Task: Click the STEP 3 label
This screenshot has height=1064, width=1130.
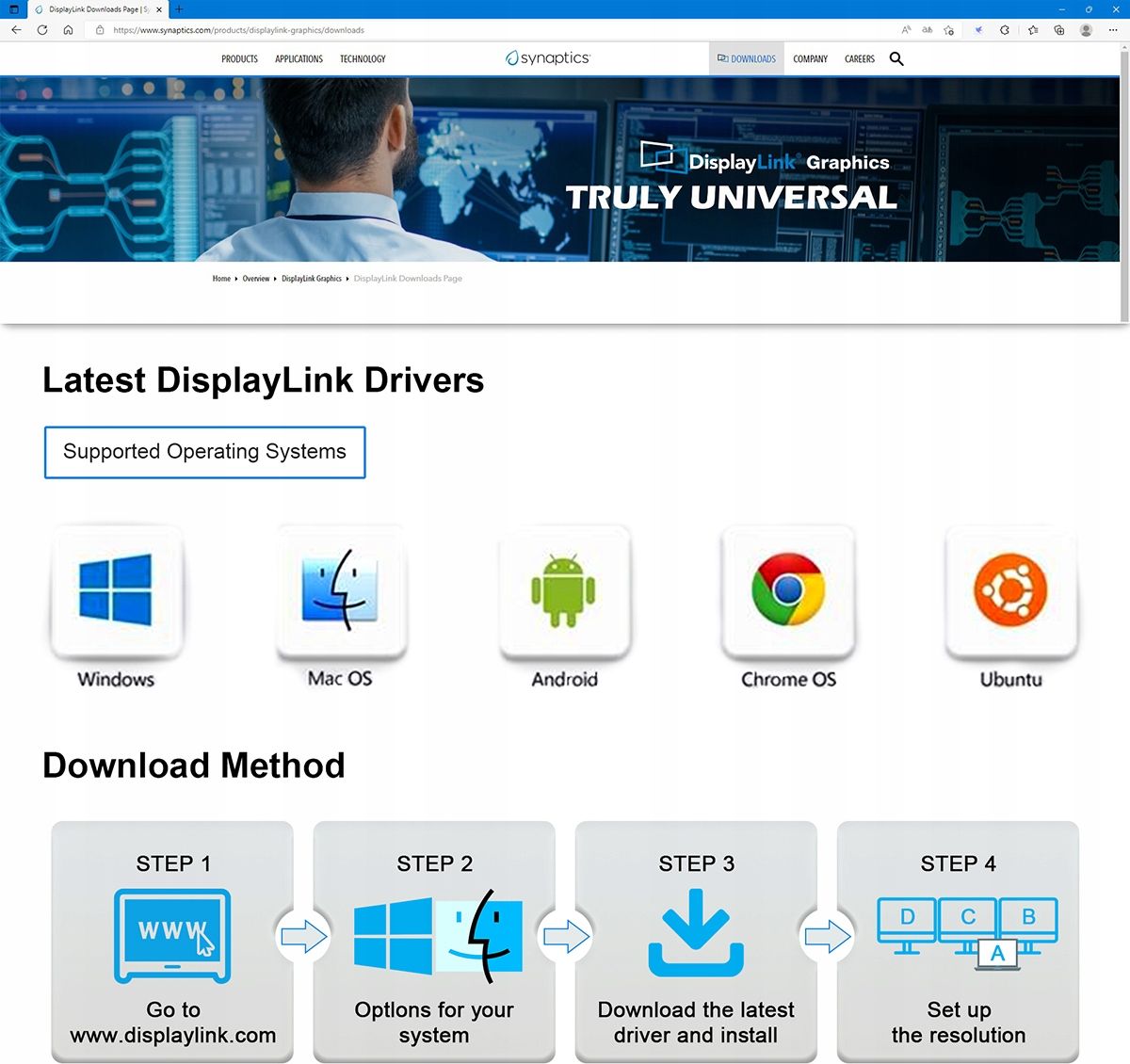Action: [x=696, y=863]
